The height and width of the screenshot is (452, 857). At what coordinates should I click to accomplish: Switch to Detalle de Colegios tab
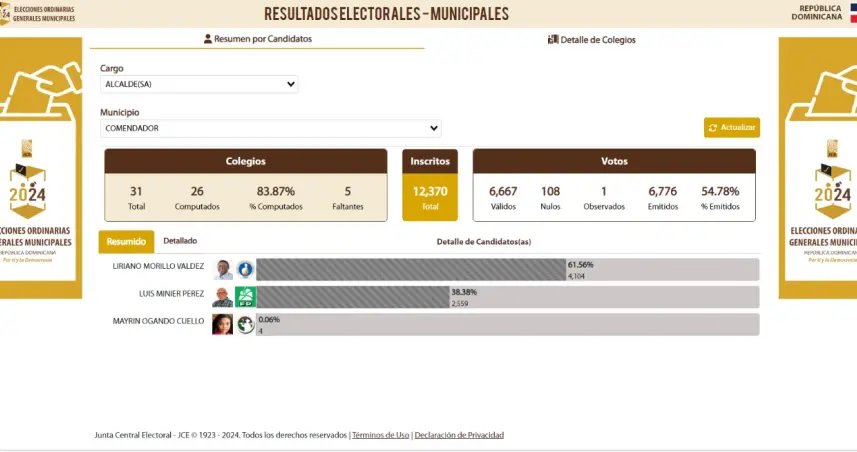pos(592,40)
